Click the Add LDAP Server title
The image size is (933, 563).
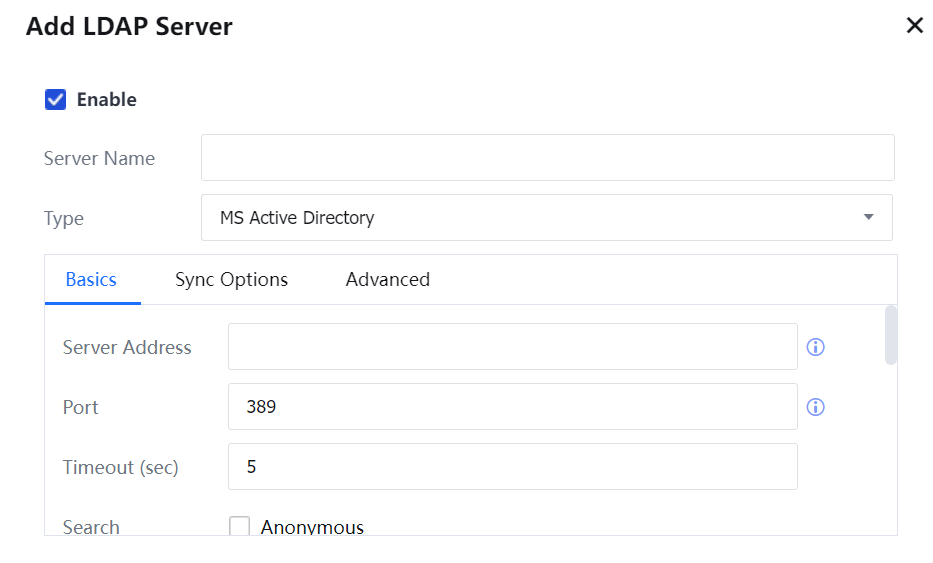tap(129, 27)
